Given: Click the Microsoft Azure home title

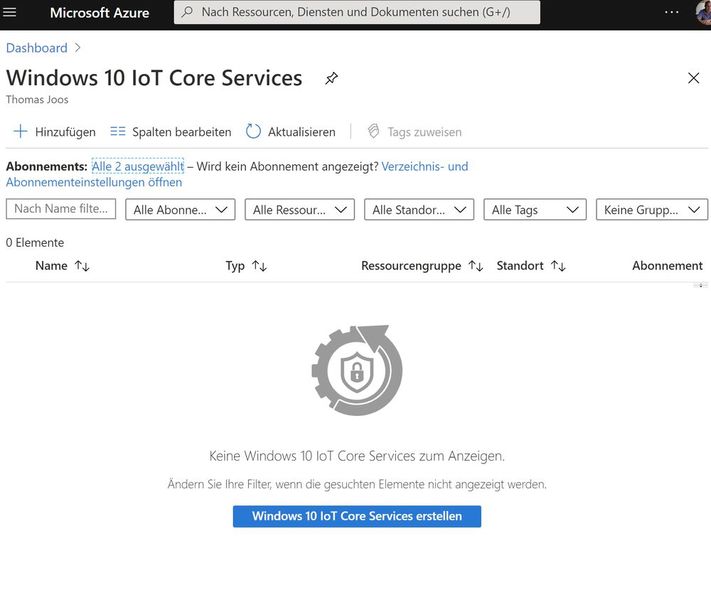Looking at the screenshot, I should click(99, 12).
